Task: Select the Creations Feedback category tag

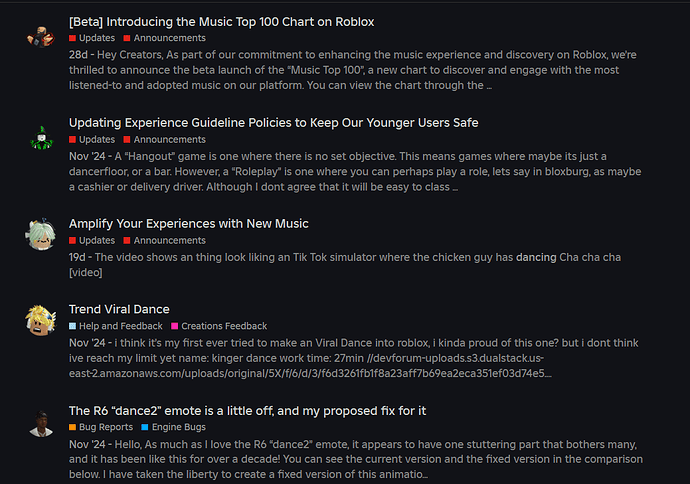Action: pyautogui.click(x=223, y=326)
